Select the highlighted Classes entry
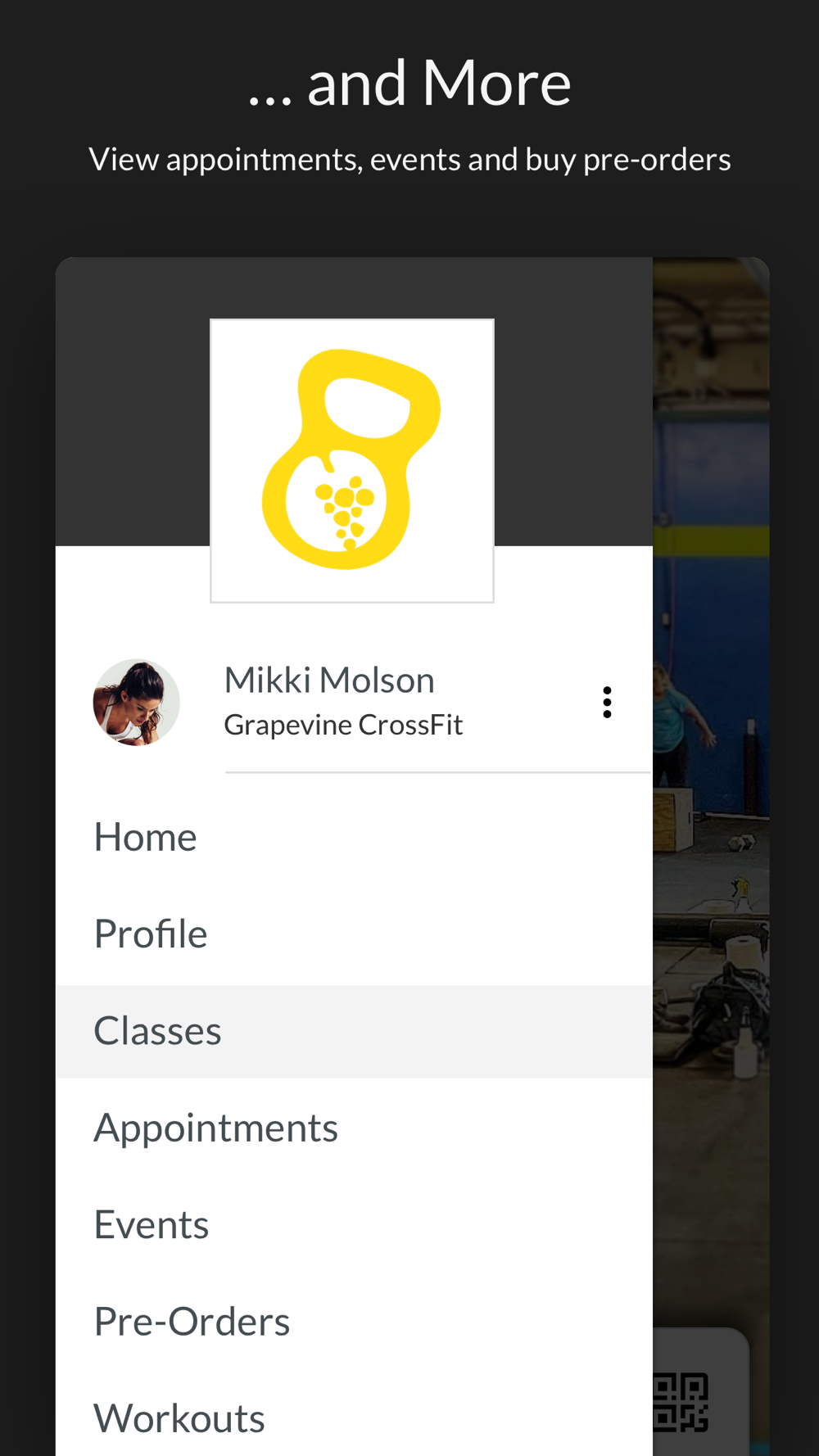This screenshot has width=819, height=1456. (x=354, y=1031)
